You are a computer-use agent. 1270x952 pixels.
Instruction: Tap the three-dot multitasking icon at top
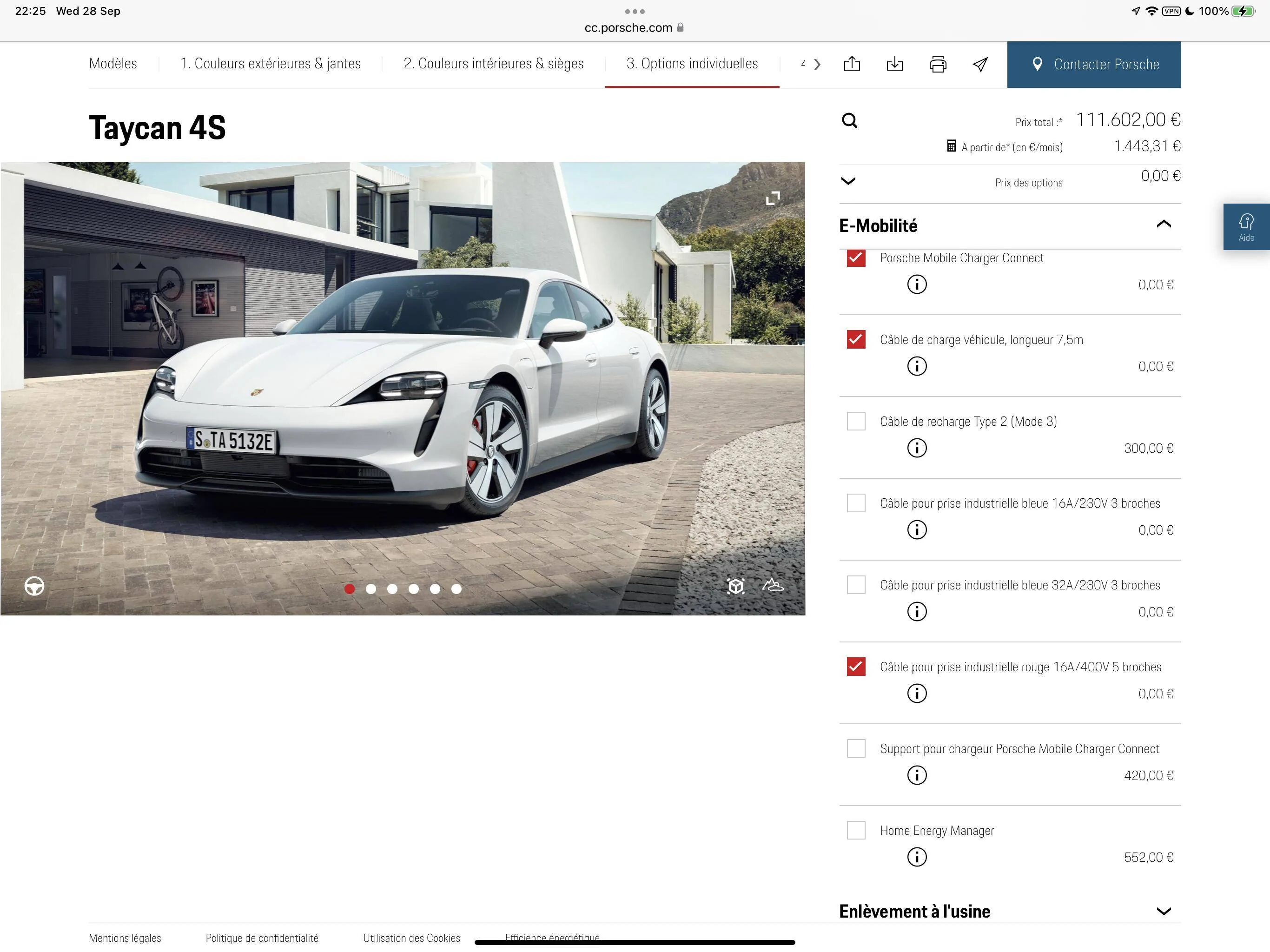point(635,12)
